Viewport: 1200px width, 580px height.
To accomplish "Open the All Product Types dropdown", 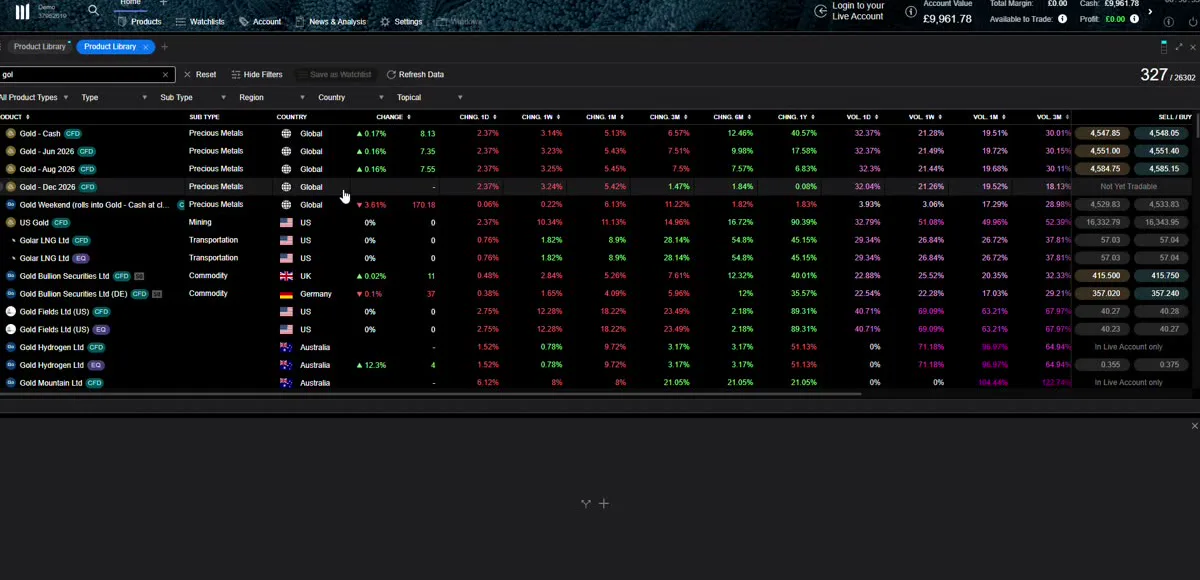I will pyautogui.click(x=35, y=97).
